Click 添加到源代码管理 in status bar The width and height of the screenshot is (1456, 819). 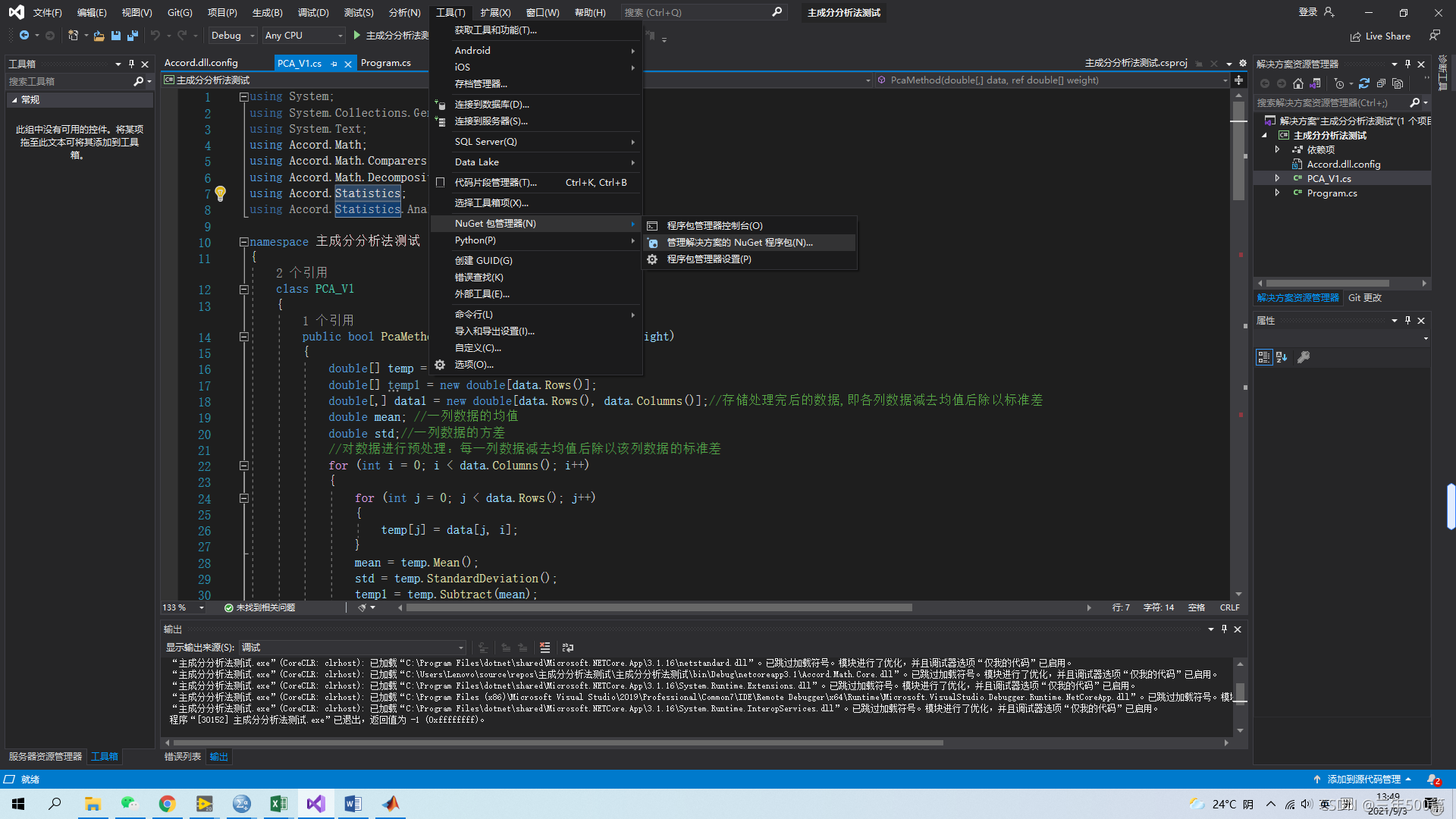click(x=1363, y=780)
